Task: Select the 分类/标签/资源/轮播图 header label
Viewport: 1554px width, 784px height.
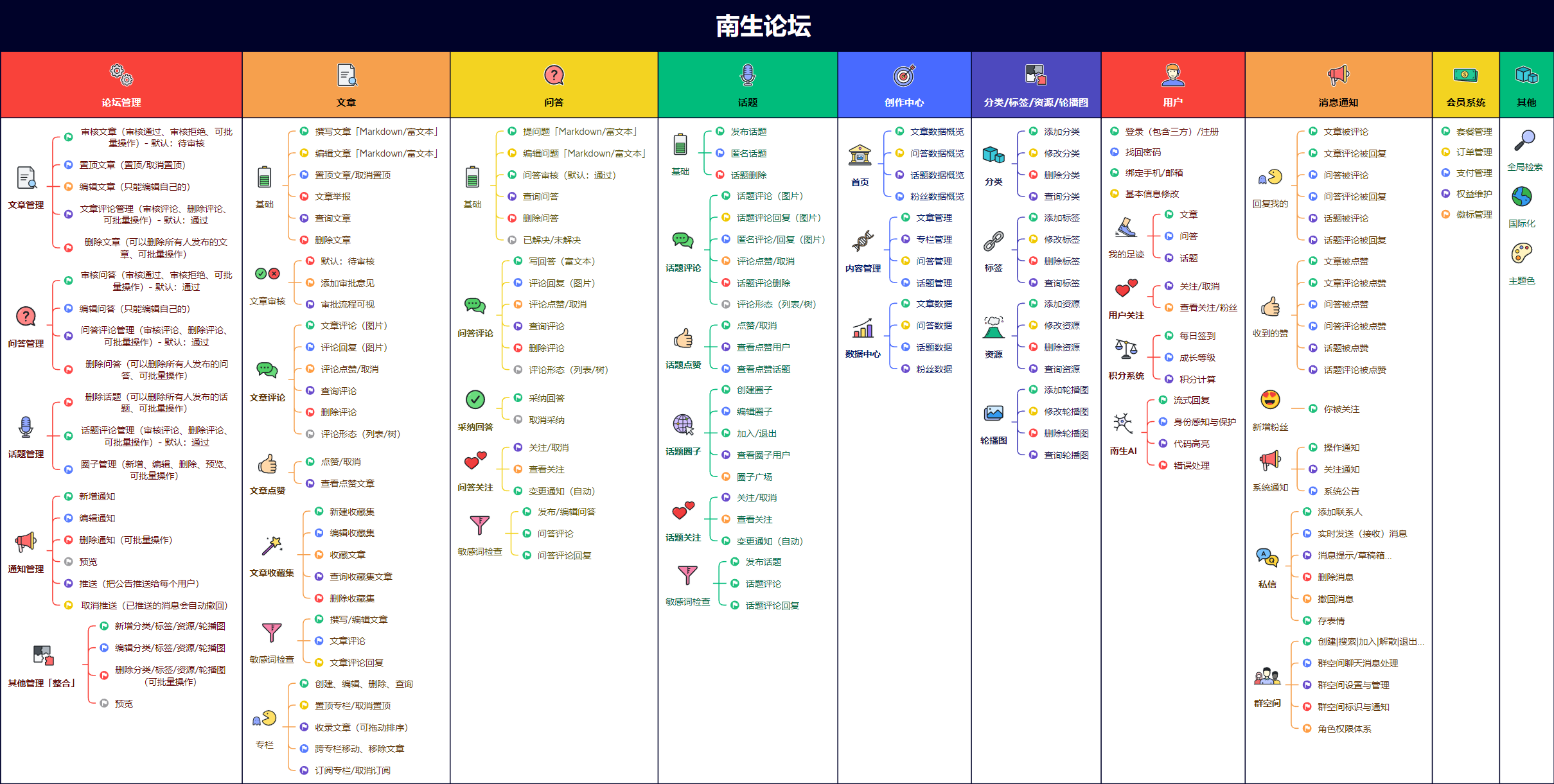Action: (1036, 103)
